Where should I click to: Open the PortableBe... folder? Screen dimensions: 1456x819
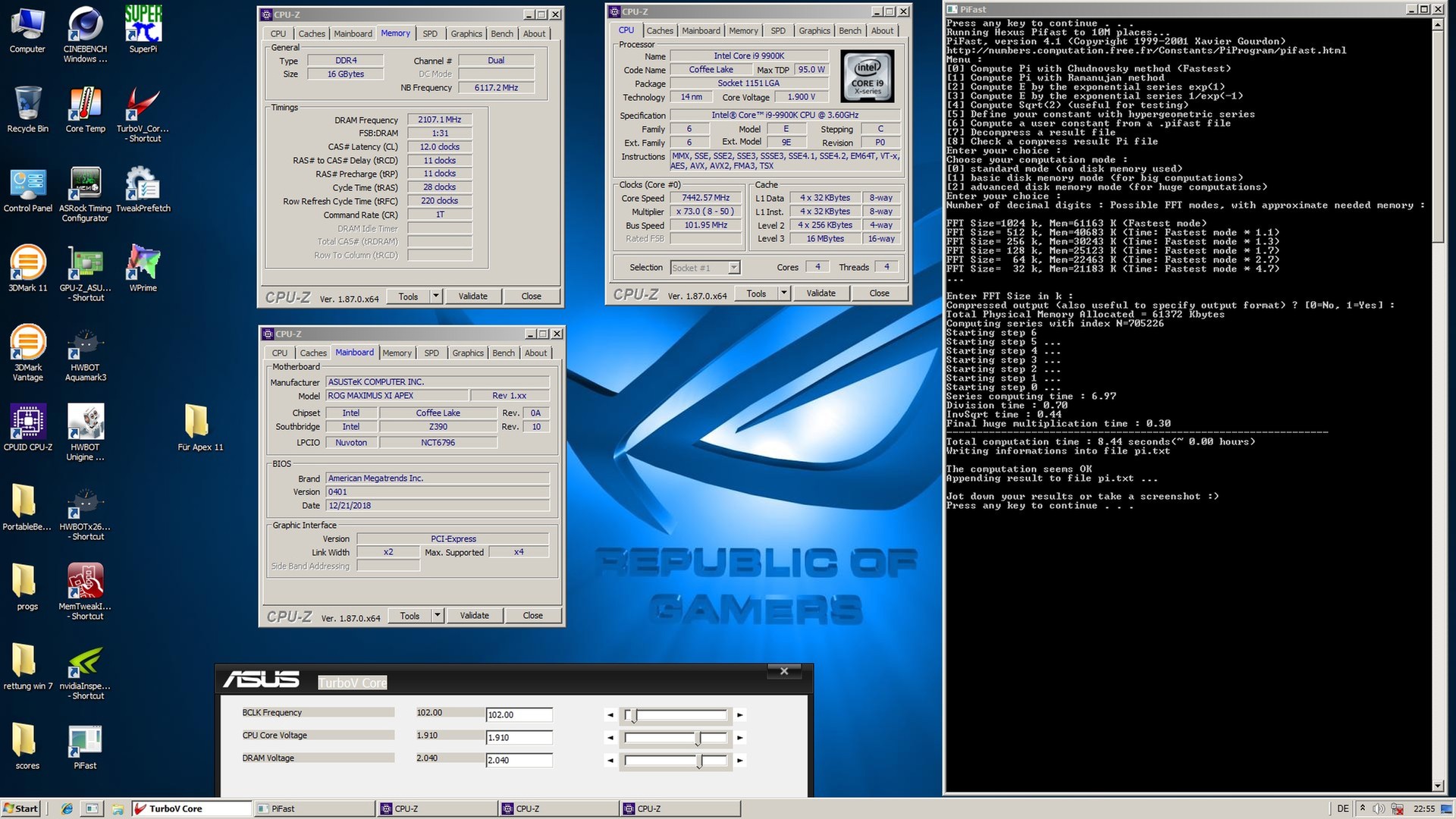[27, 508]
